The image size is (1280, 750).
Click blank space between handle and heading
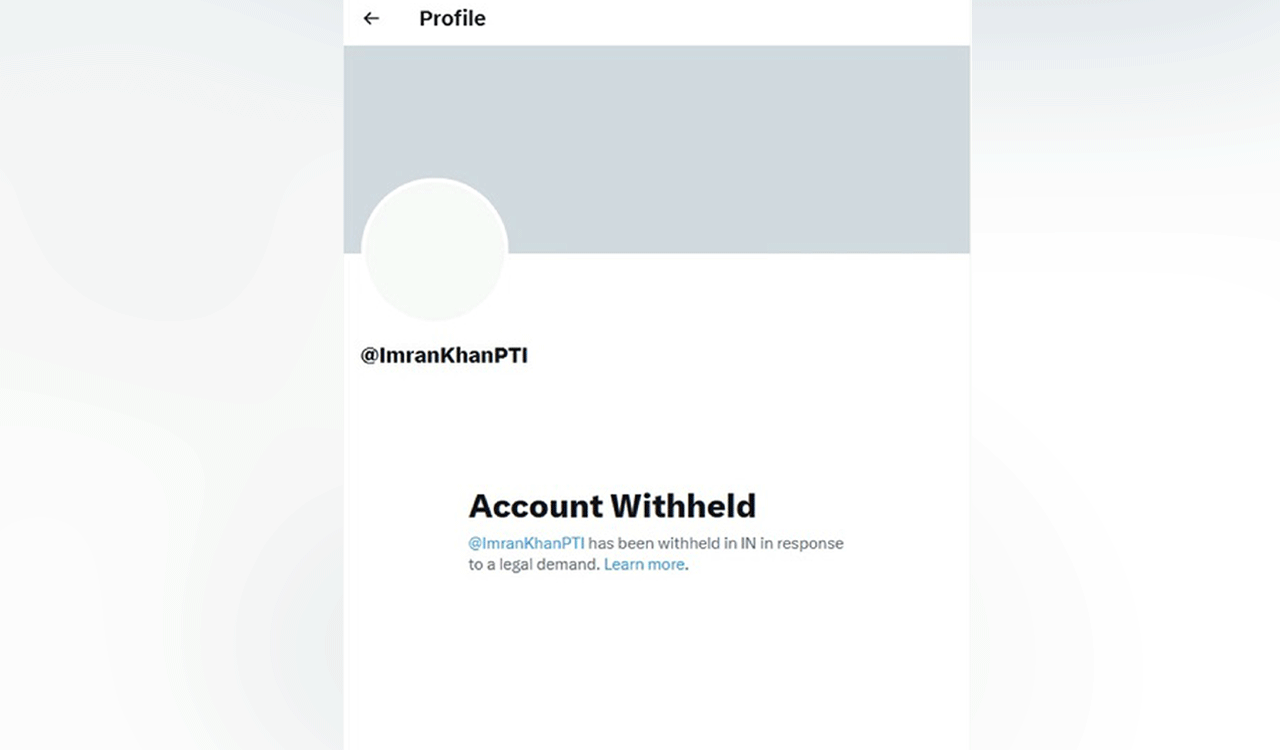pyautogui.click(x=657, y=425)
